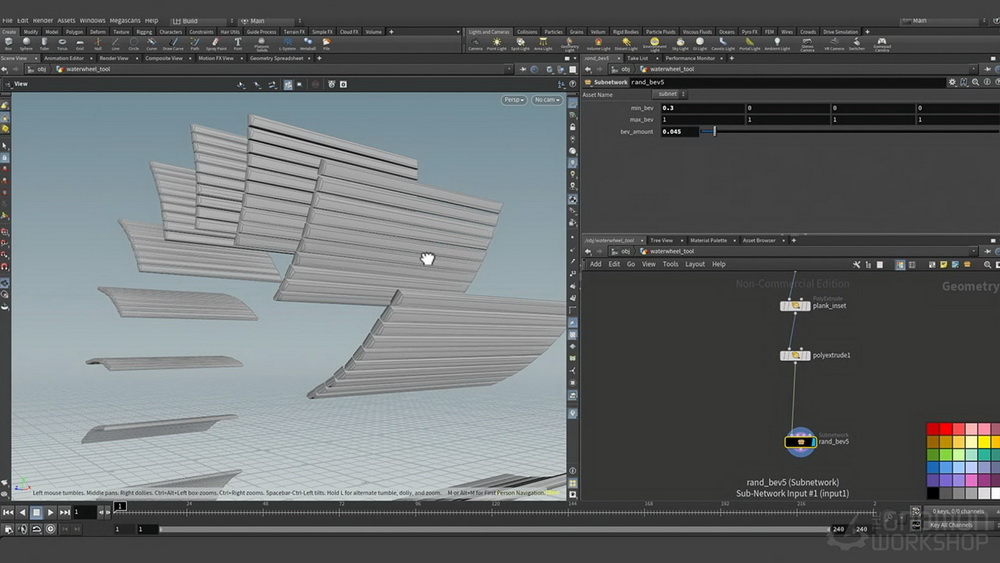
Task: Select the Platonic Solids shelf tool
Action: pyautogui.click(x=261, y=44)
